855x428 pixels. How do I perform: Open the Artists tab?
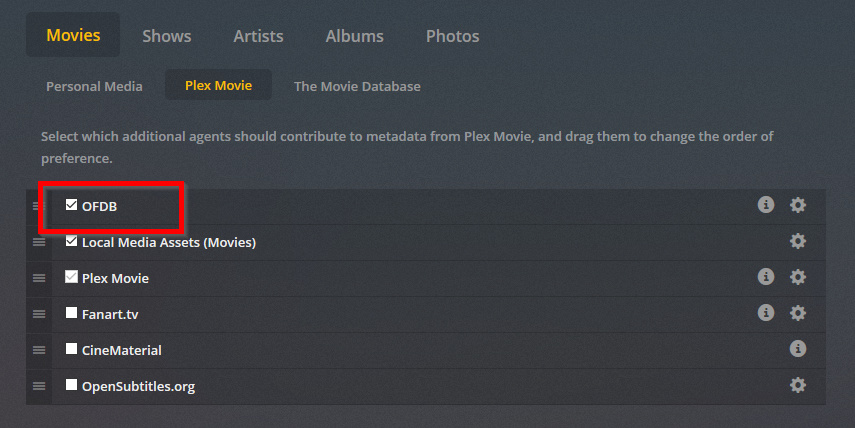pos(258,36)
